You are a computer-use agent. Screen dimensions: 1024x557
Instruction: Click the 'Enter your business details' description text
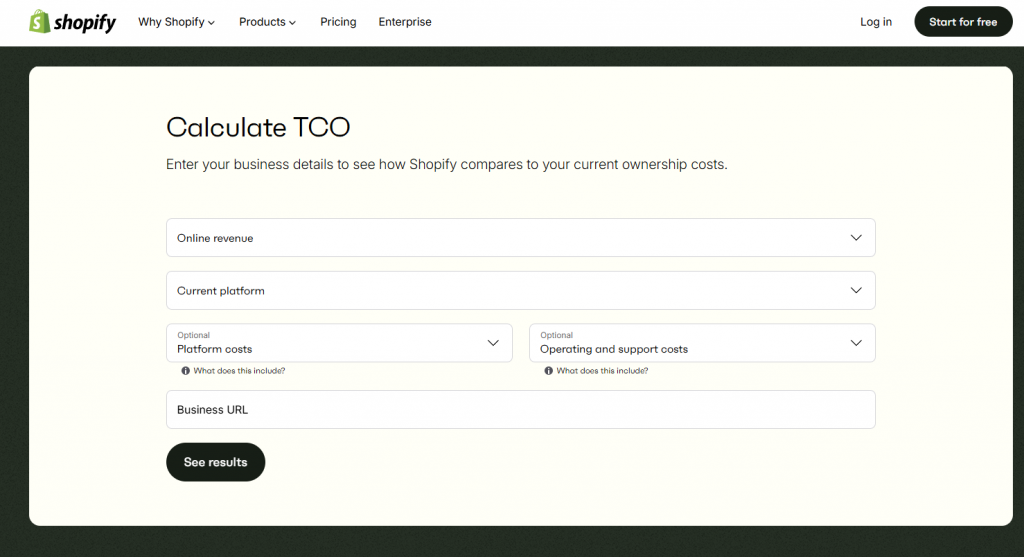pyautogui.click(x=447, y=165)
